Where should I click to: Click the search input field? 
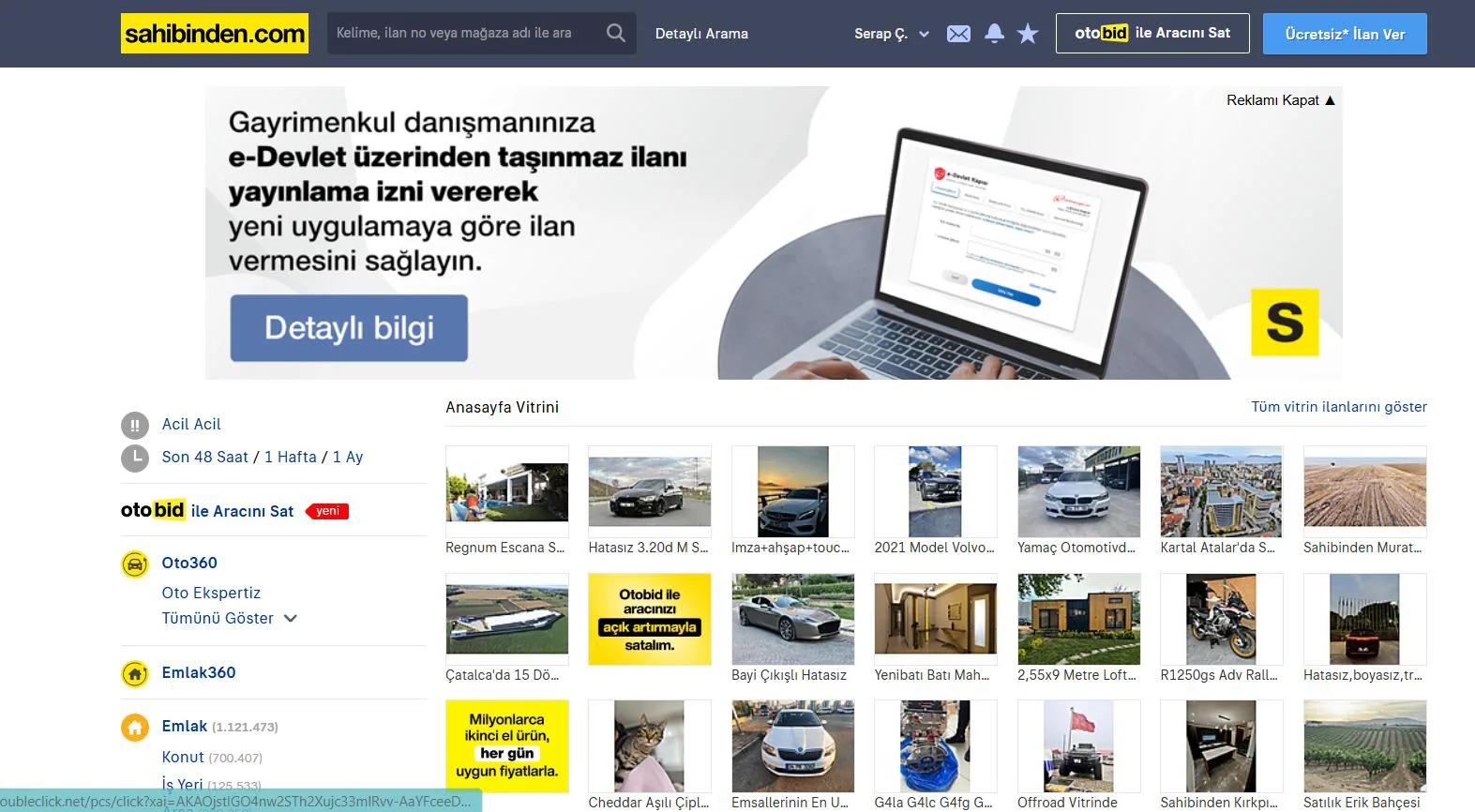(x=464, y=33)
